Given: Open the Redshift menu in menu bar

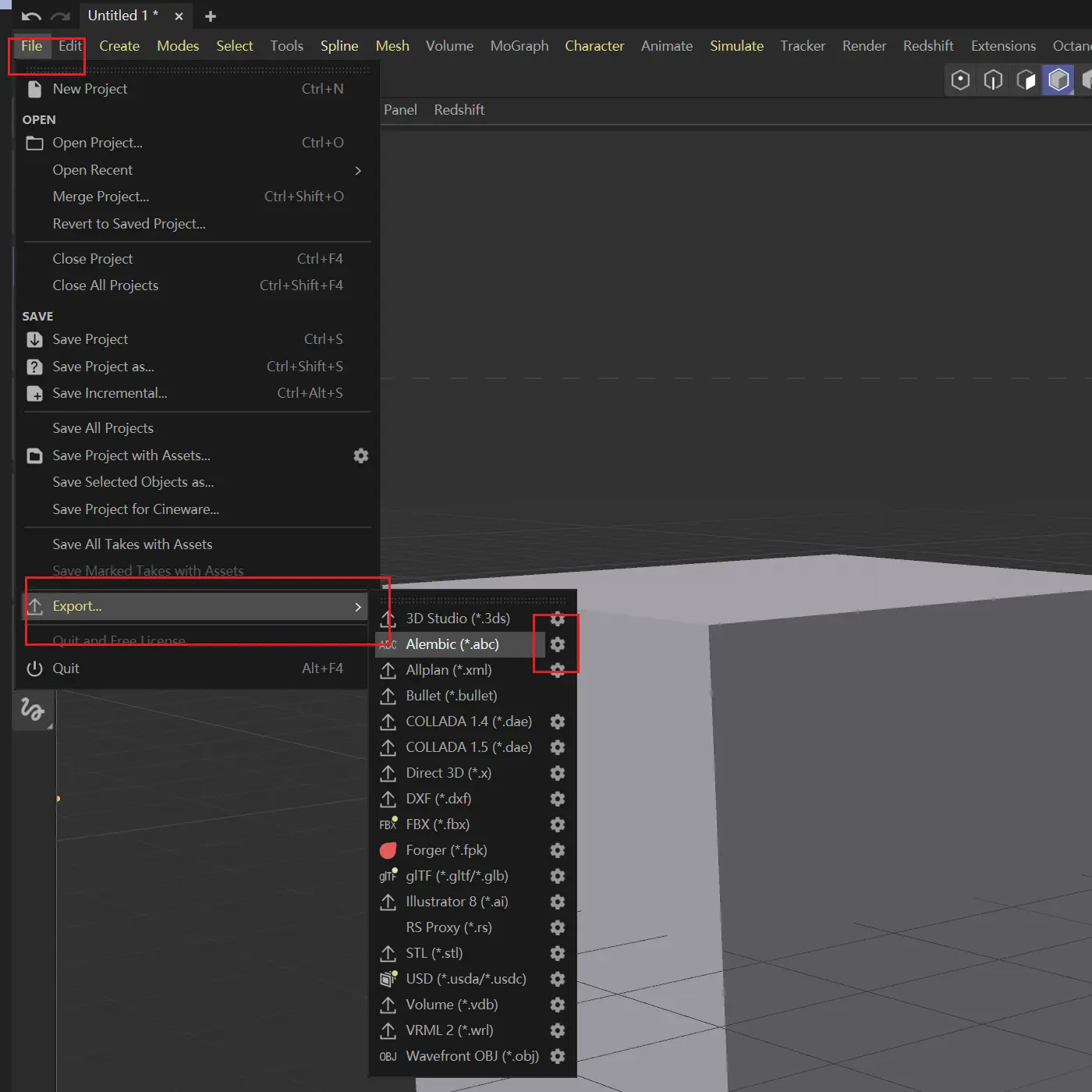Looking at the screenshot, I should 928,46.
